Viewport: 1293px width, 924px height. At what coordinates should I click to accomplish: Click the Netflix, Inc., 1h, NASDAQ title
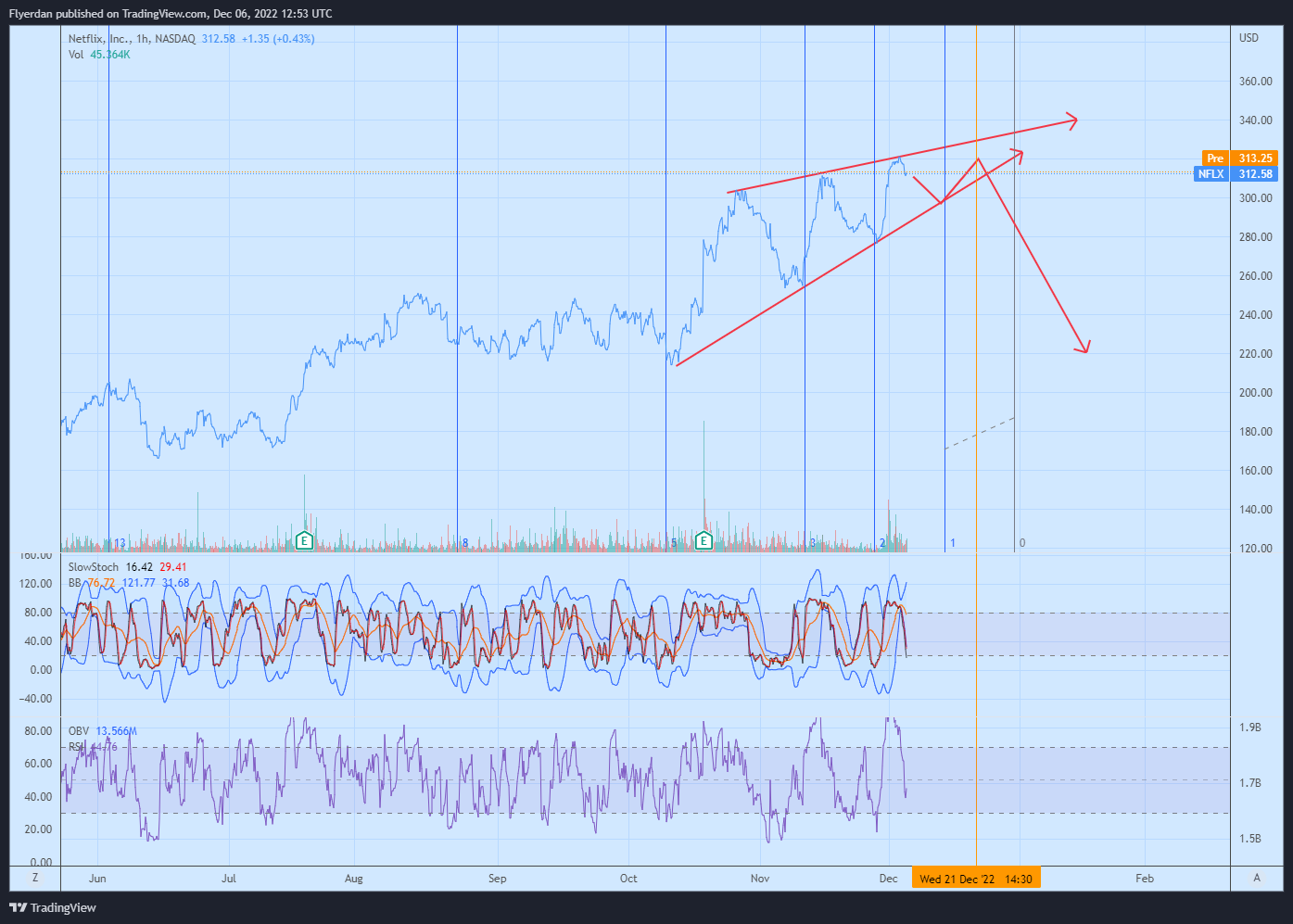click(132, 39)
